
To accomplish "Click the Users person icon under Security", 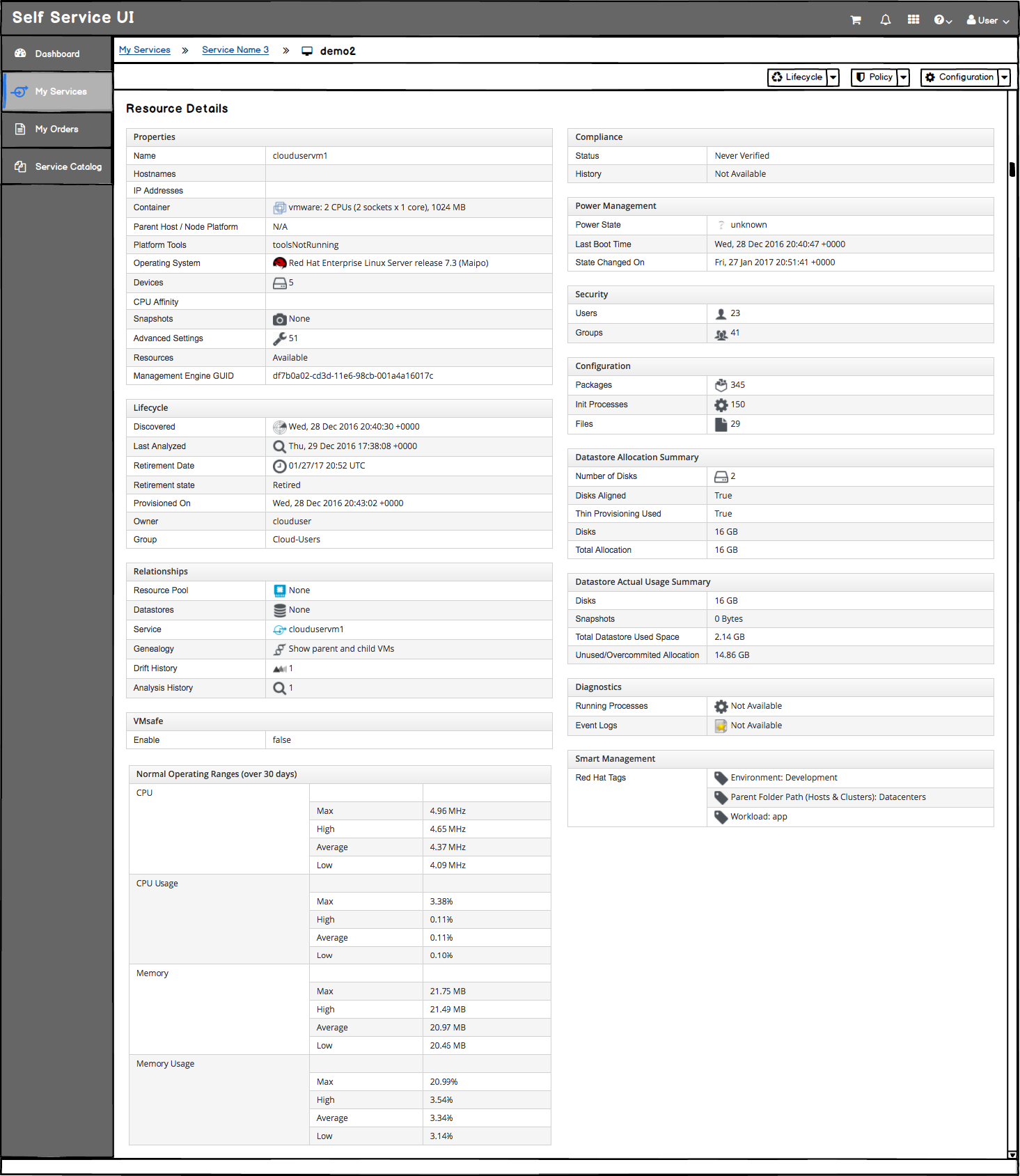I will click(x=721, y=314).
